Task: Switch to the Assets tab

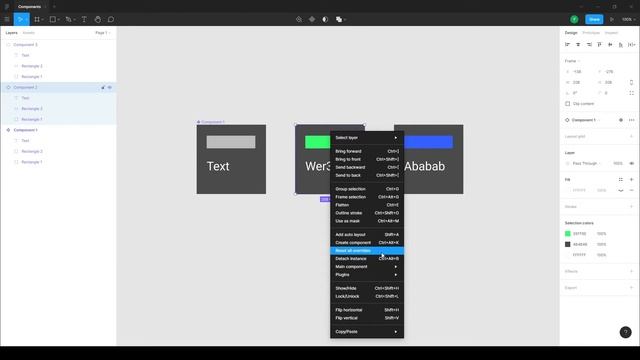Action: pyautogui.click(x=29, y=33)
